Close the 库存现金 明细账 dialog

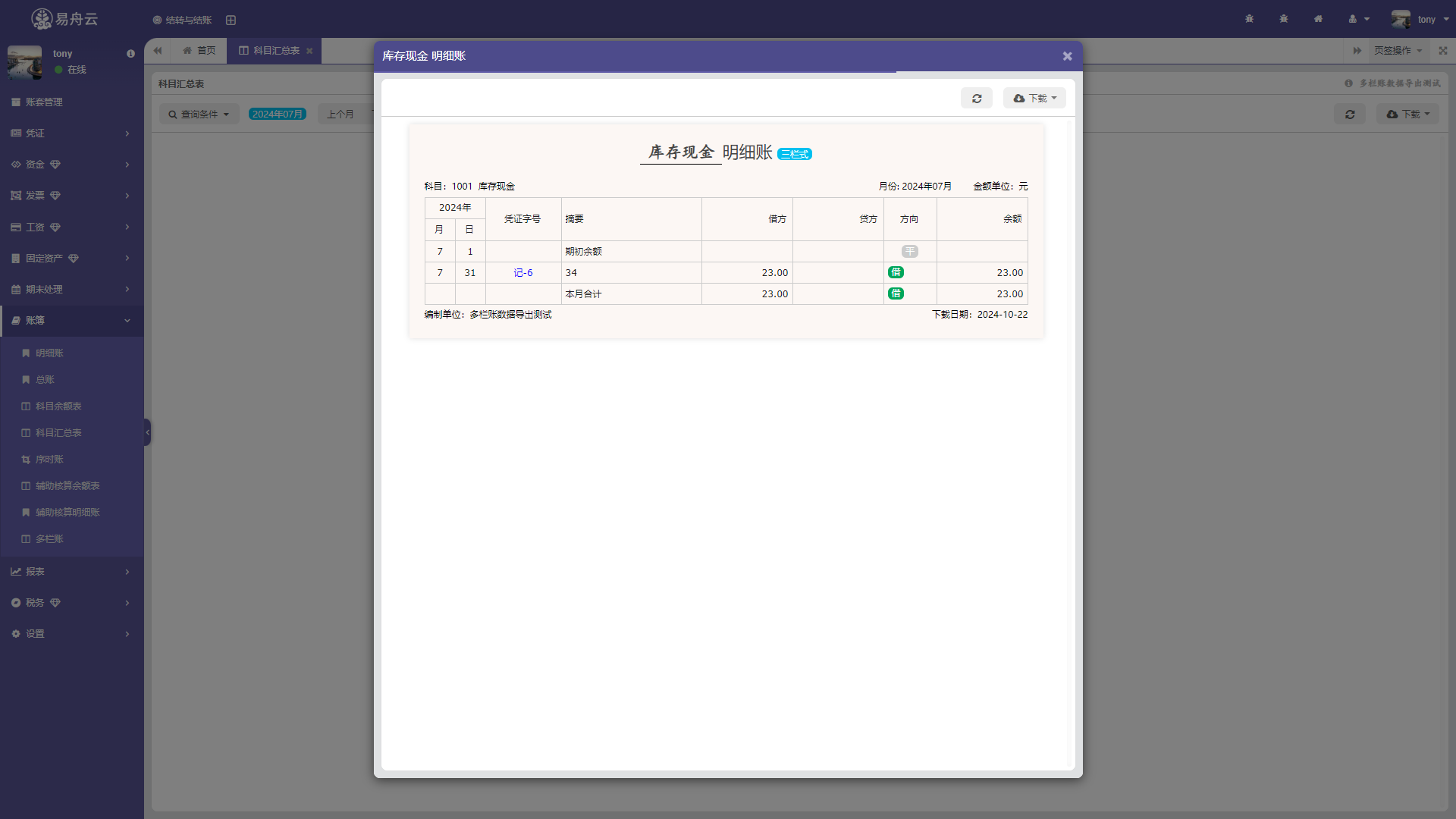coord(1067,56)
